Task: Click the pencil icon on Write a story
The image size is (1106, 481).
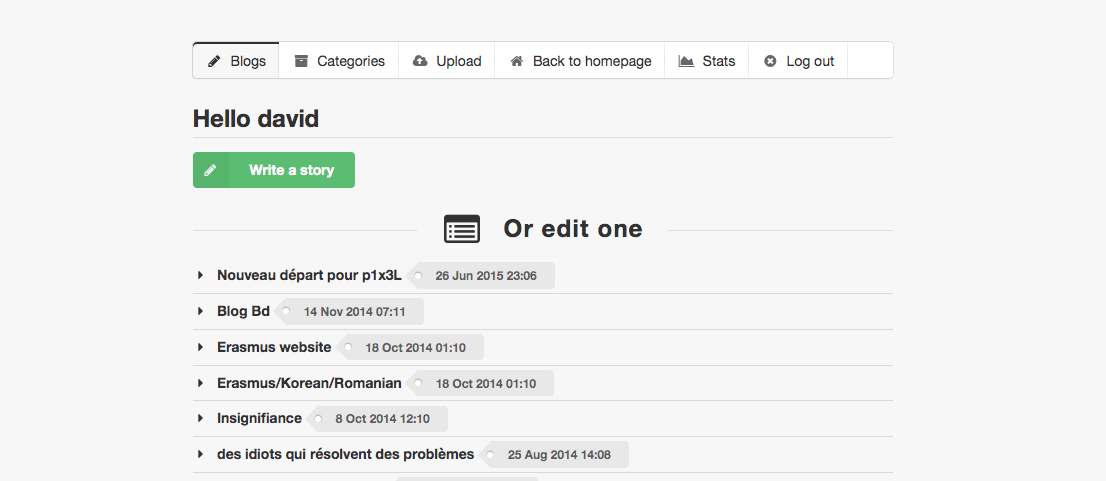Action: (x=210, y=170)
